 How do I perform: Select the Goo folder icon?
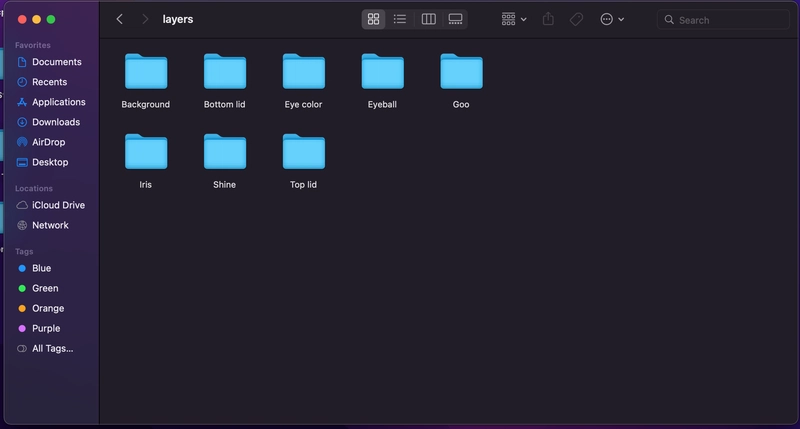point(461,71)
